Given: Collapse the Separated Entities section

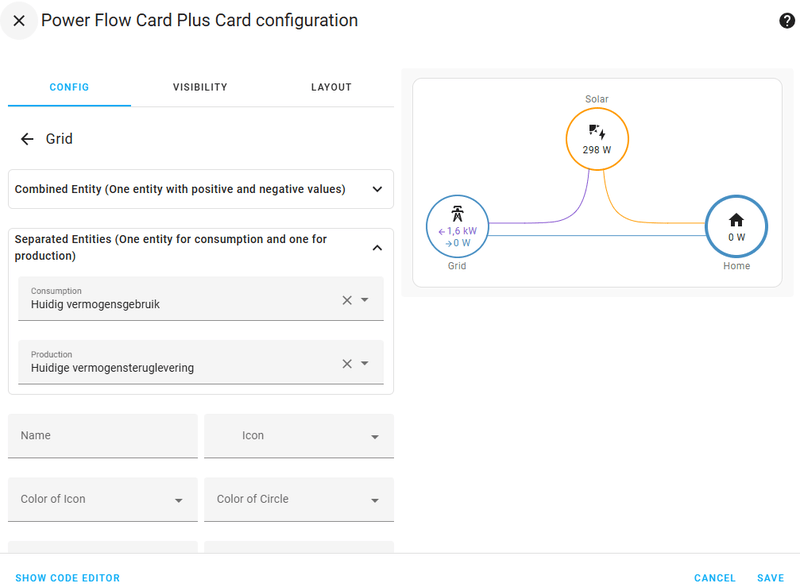Looking at the screenshot, I should (x=377, y=247).
